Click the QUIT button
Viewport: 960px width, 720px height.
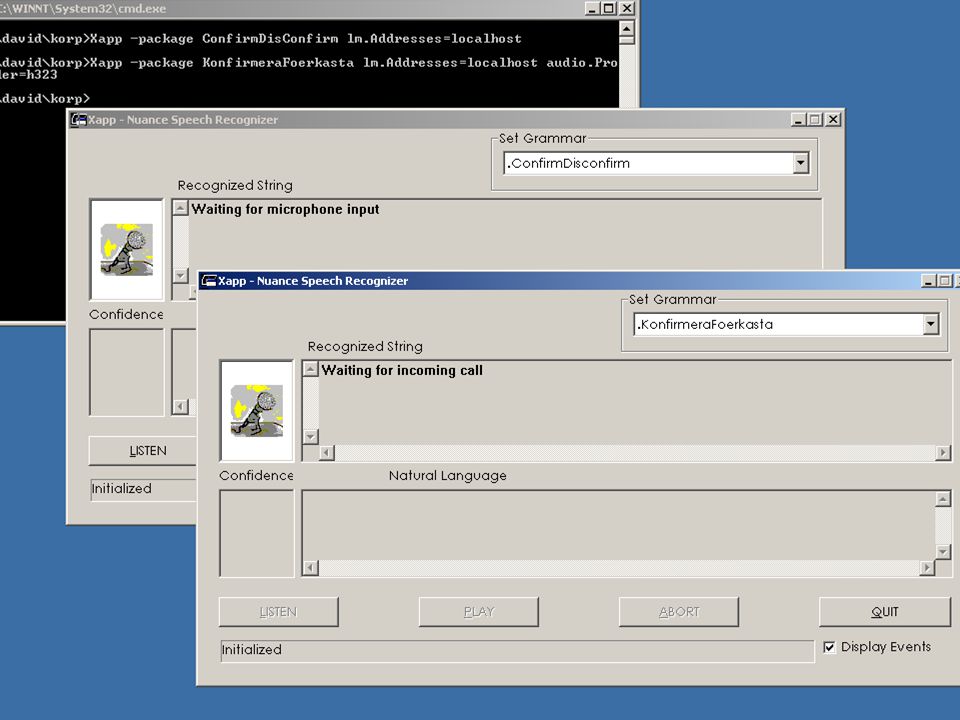pos(885,612)
